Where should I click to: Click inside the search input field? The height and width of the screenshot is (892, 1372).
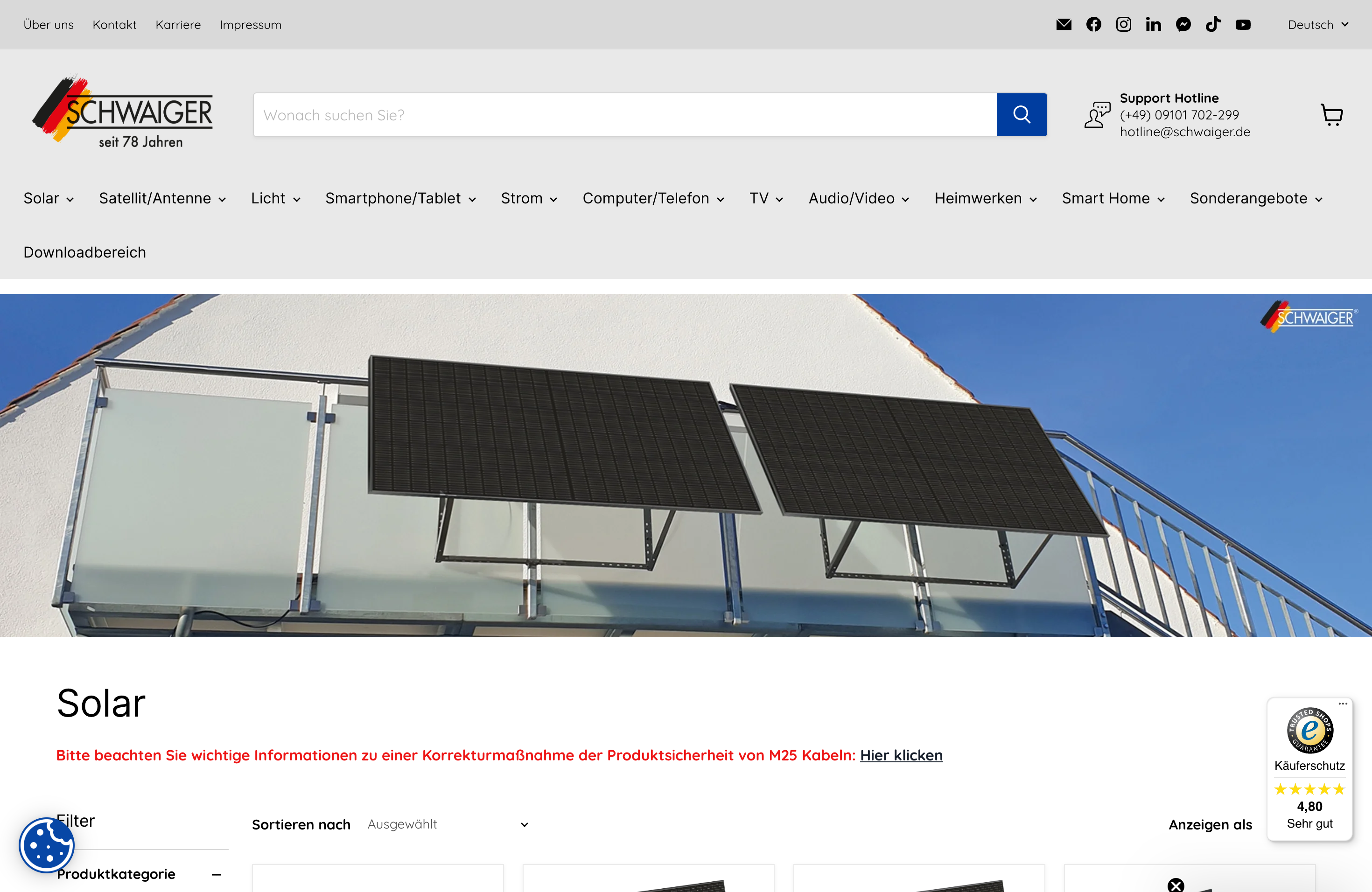coord(576,115)
